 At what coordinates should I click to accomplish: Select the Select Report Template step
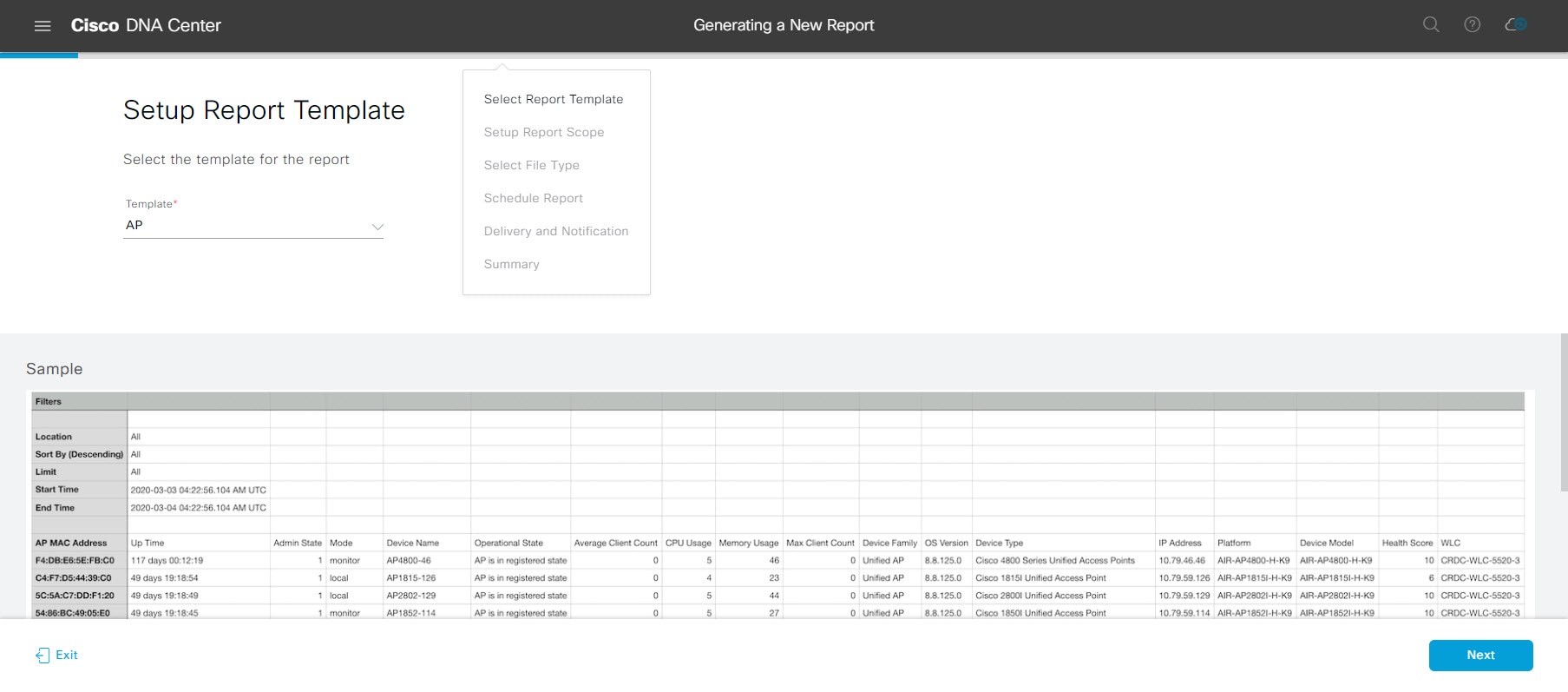pos(554,99)
